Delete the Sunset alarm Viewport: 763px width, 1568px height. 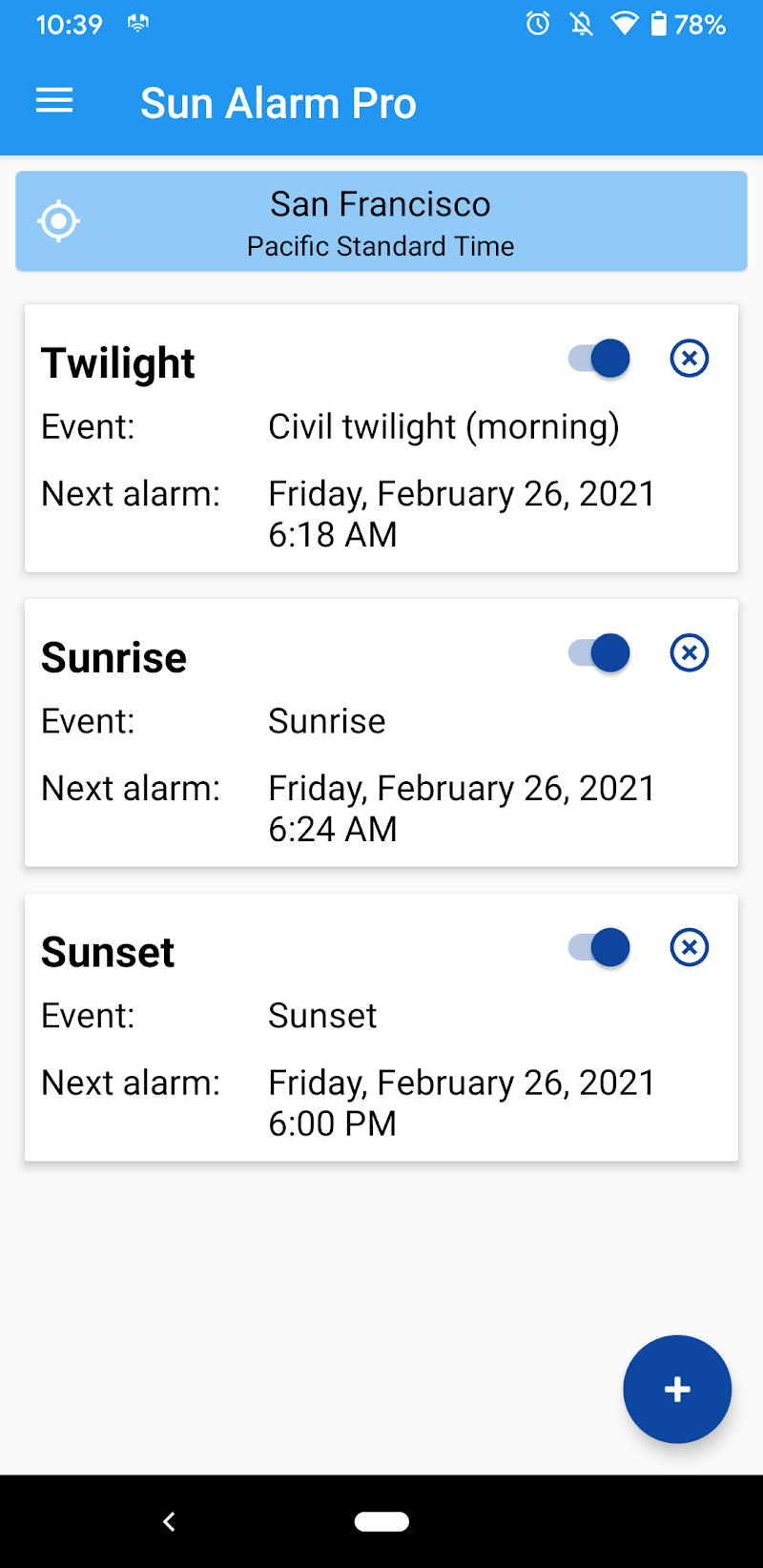pos(690,948)
